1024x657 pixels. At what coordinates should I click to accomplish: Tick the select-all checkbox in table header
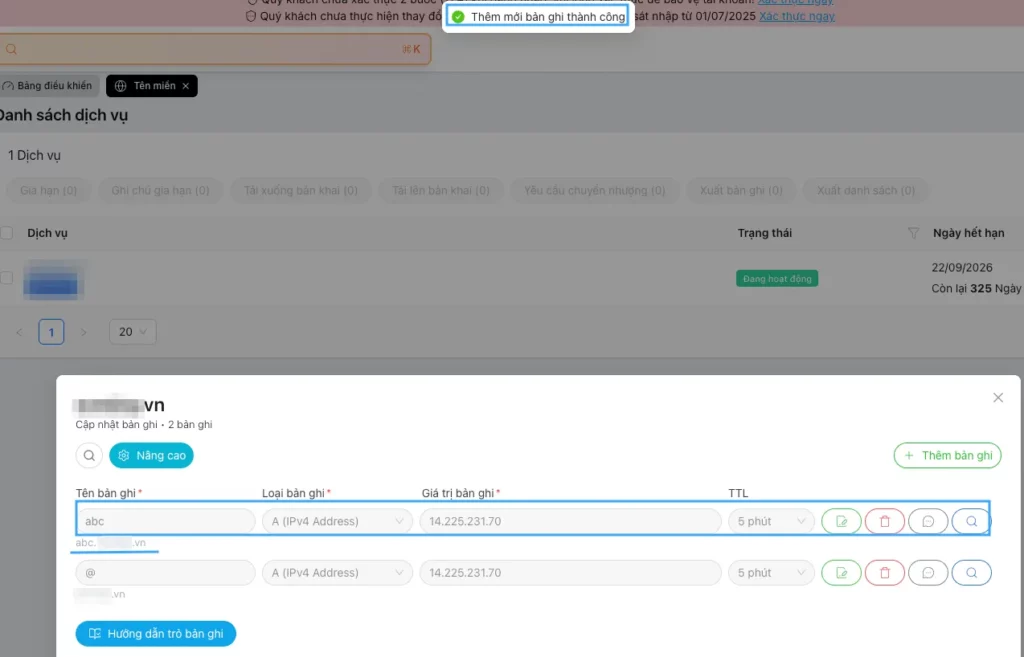(x=7, y=233)
